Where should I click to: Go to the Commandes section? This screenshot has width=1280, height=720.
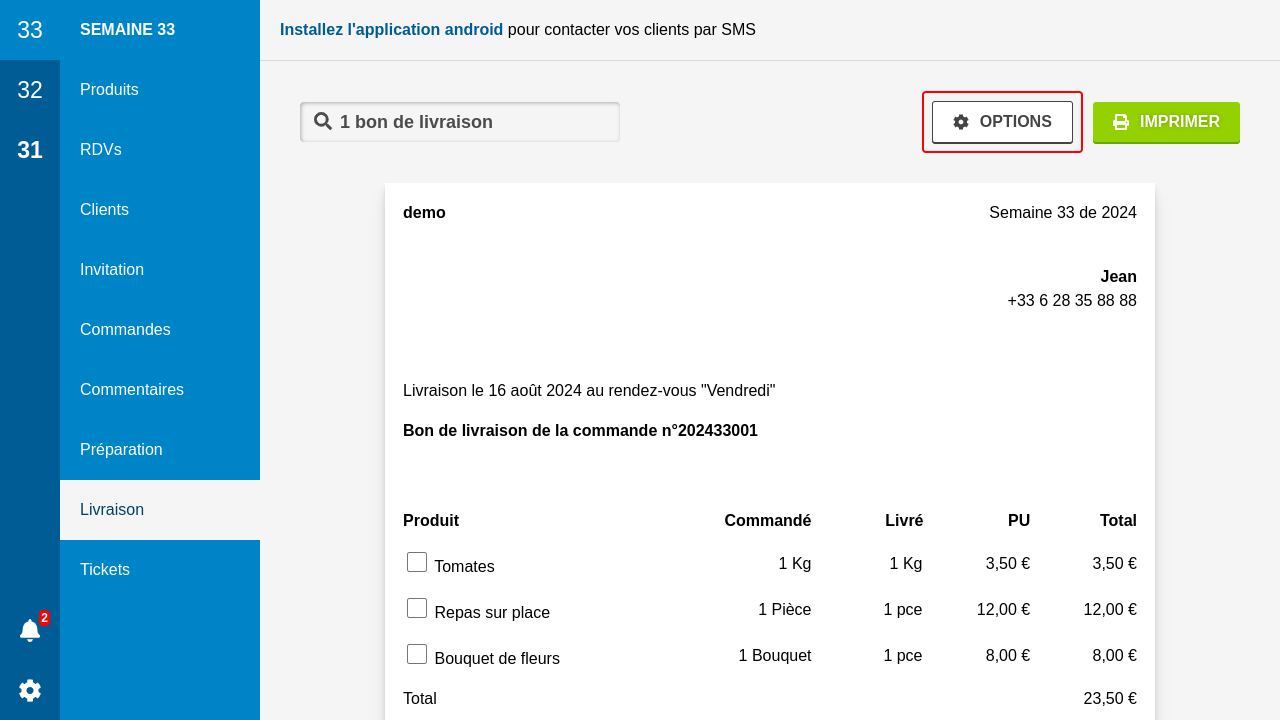tap(125, 330)
